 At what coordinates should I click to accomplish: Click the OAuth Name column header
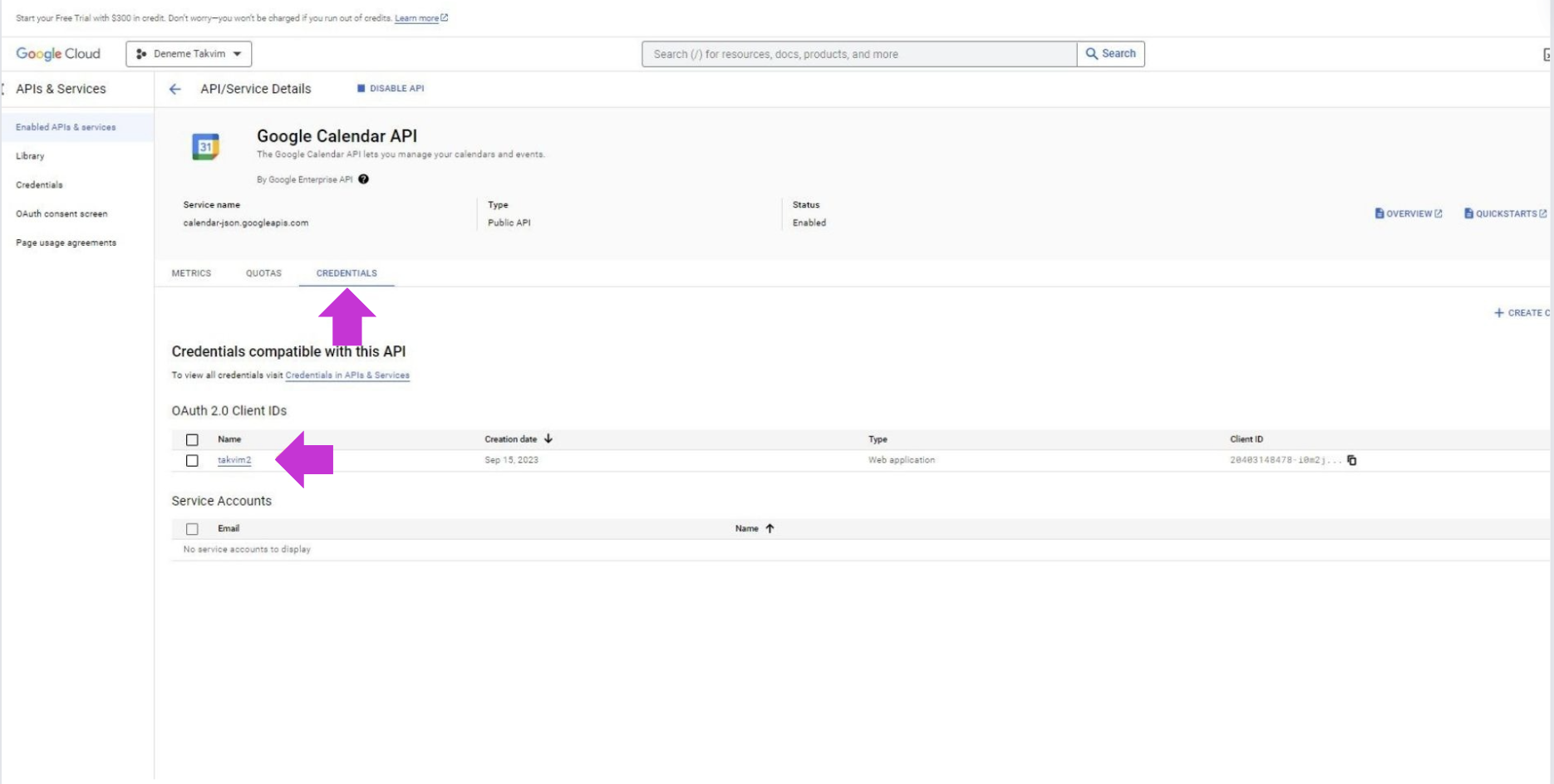[229, 439]
